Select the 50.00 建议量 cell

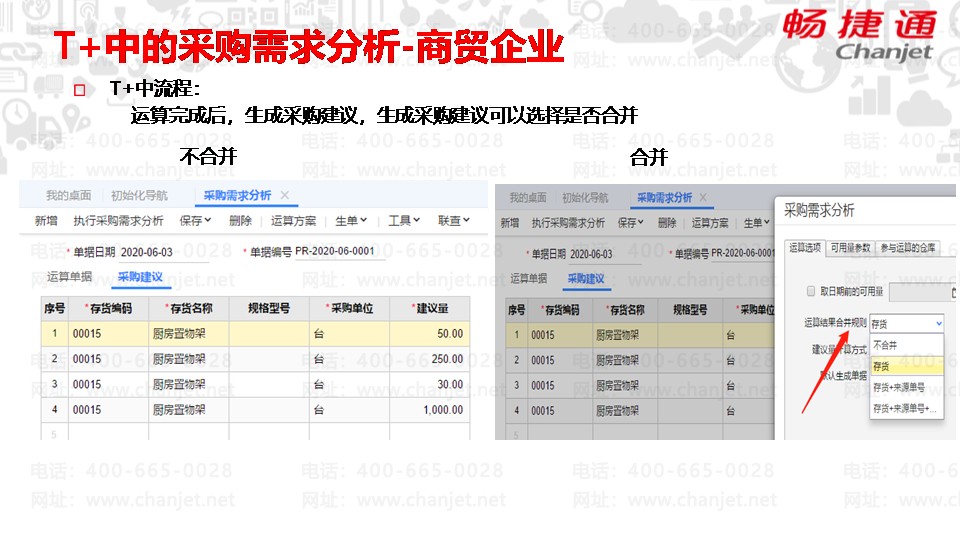point(430,334)
